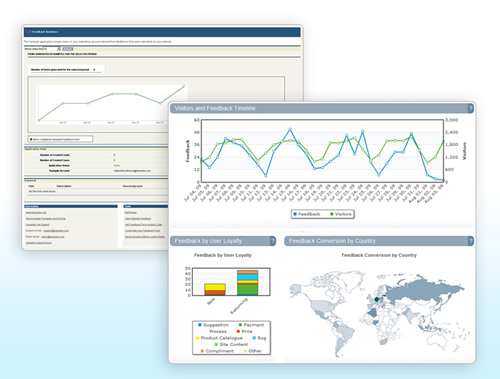Open Customize your Feedback Form link
The height and width of the screenshot is (379, 500).
(x=142, y=231)
